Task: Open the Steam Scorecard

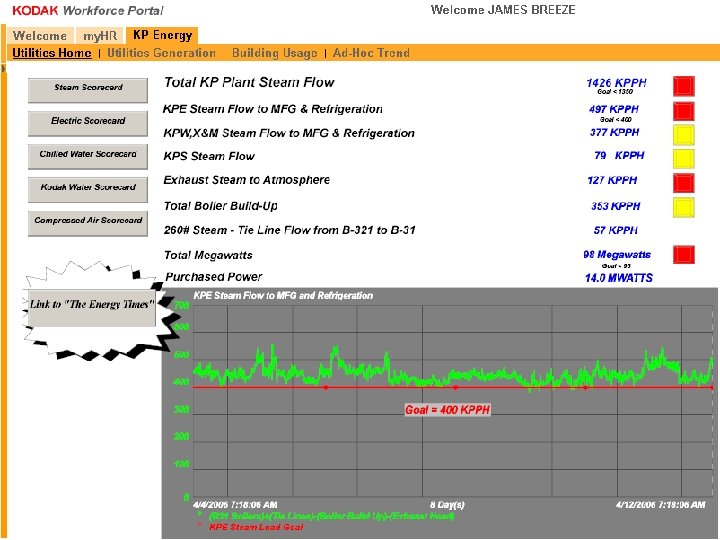Action: click(x=88, y=90)
